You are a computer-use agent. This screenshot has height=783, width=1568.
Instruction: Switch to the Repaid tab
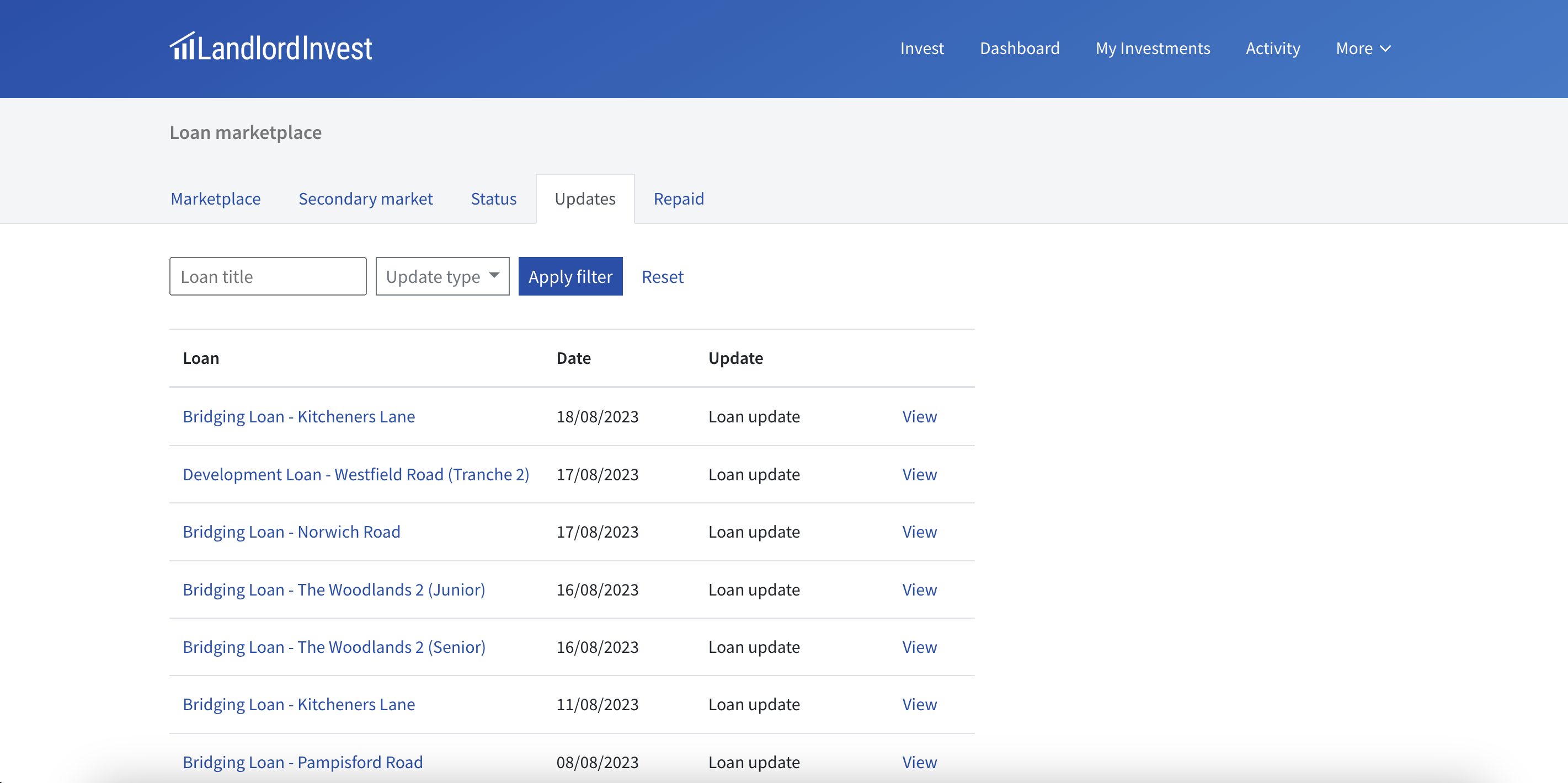[x=679, y=199]
